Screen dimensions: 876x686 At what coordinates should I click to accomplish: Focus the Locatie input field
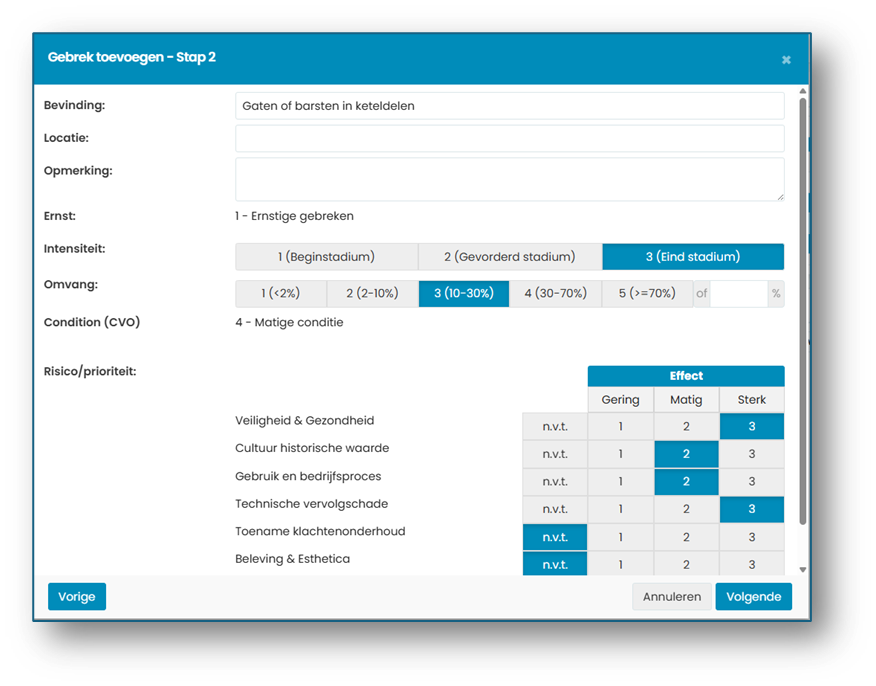[510, 139]
